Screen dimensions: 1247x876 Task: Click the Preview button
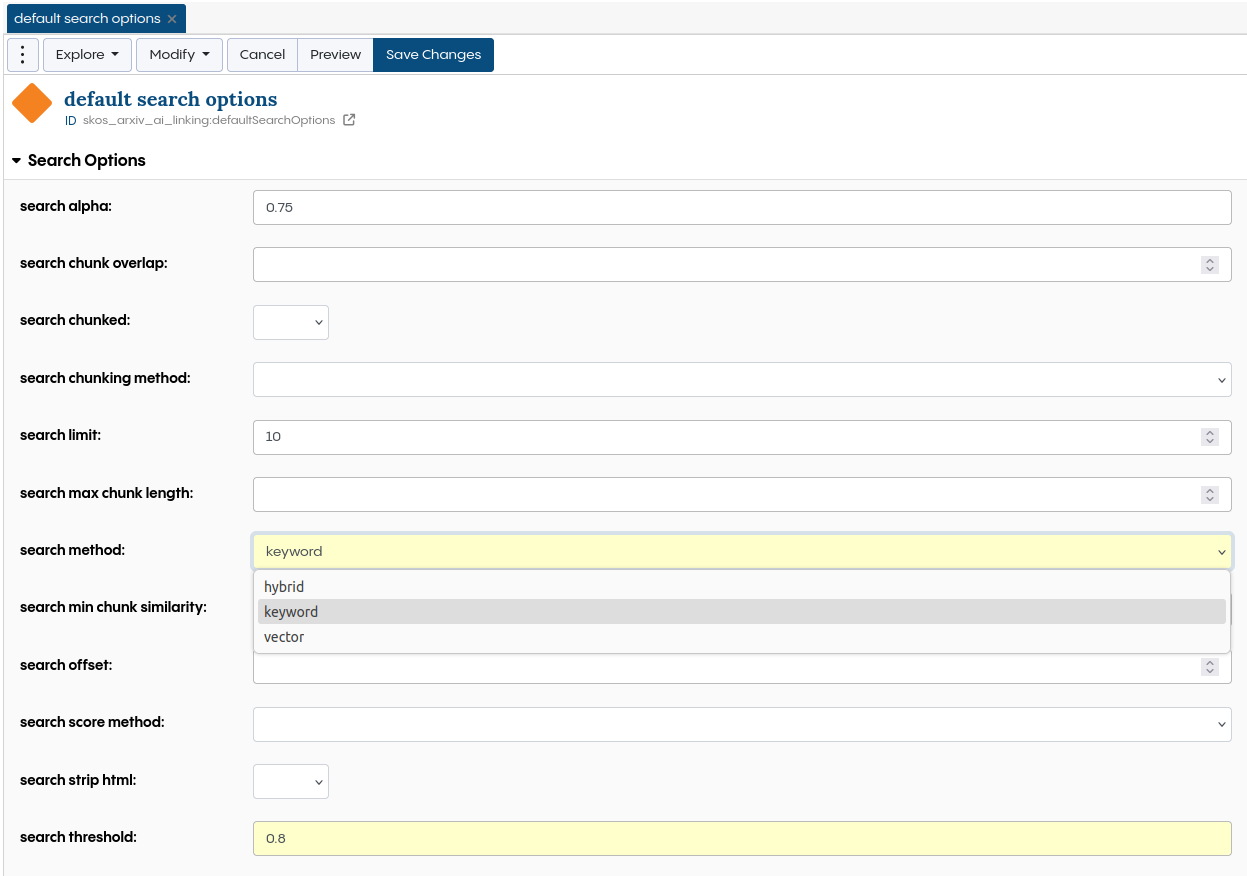click(x=335, y=55)
